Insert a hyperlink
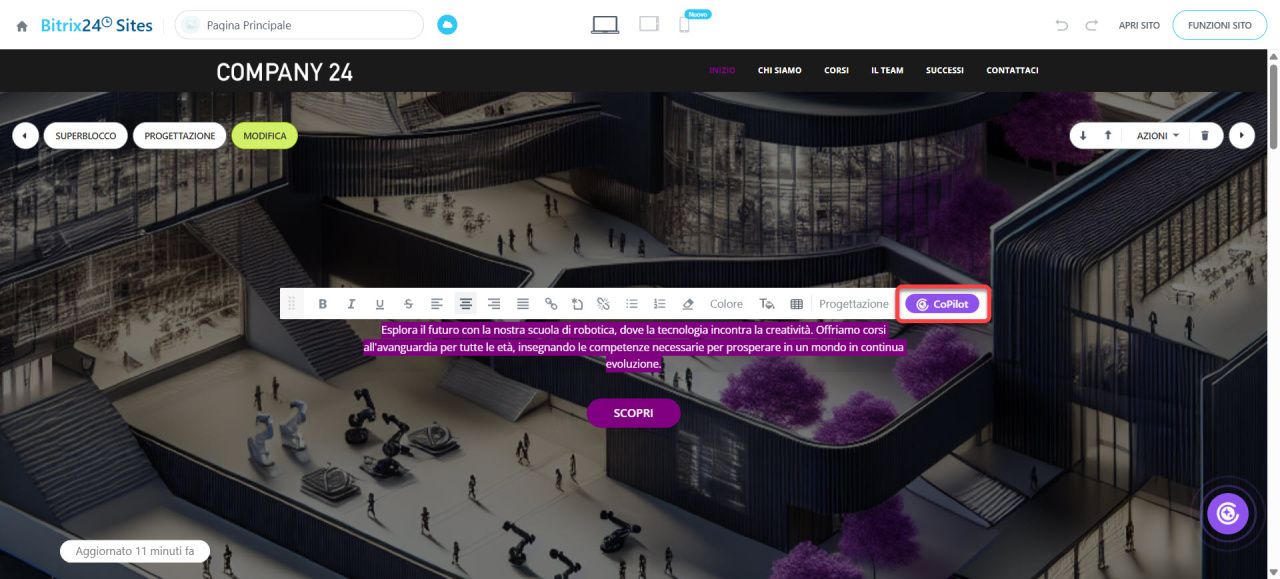This screenshot has width=1280, height=579. click(551, 304)
